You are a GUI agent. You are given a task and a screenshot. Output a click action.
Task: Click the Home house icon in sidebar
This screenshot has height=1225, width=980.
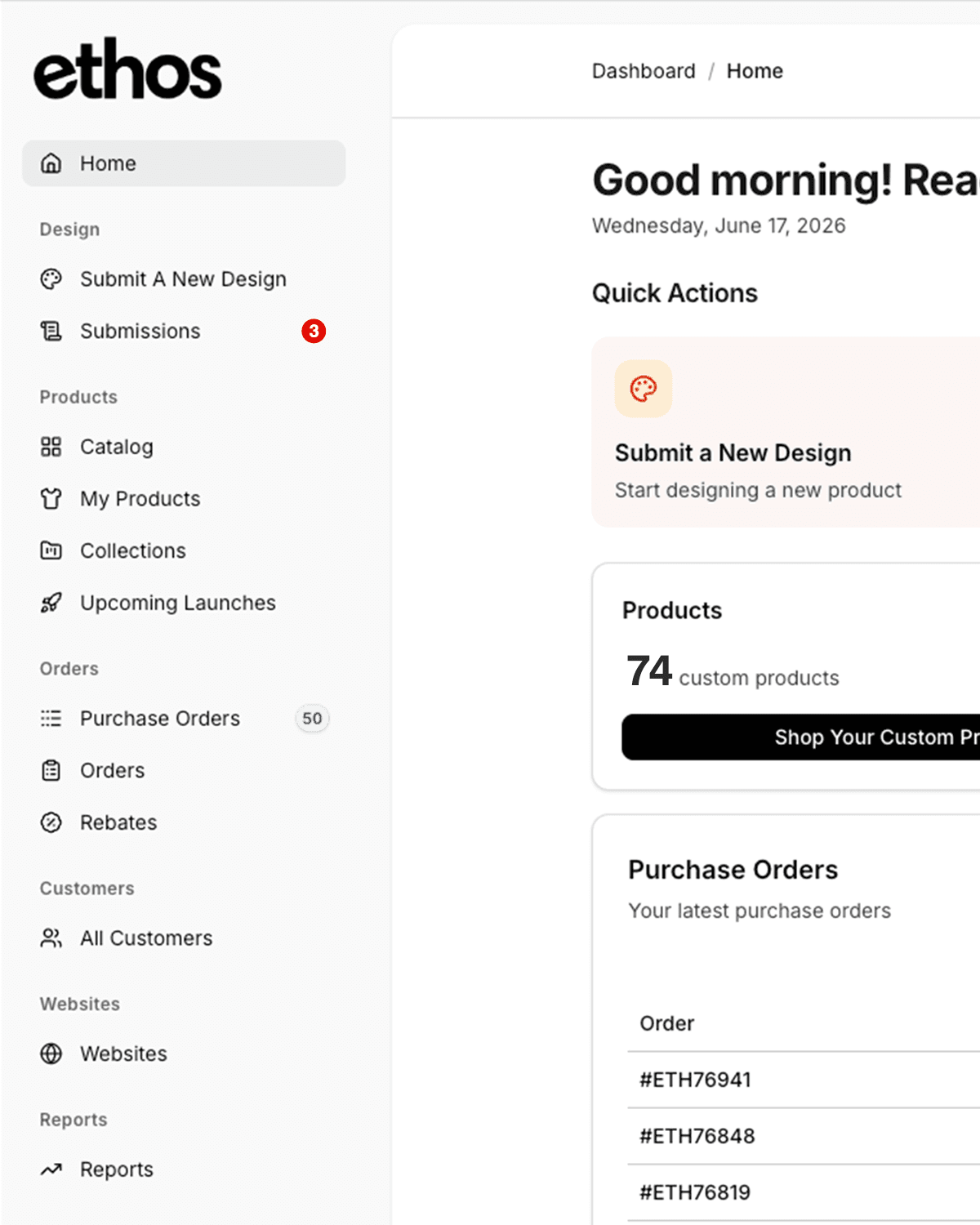(51, 163)
